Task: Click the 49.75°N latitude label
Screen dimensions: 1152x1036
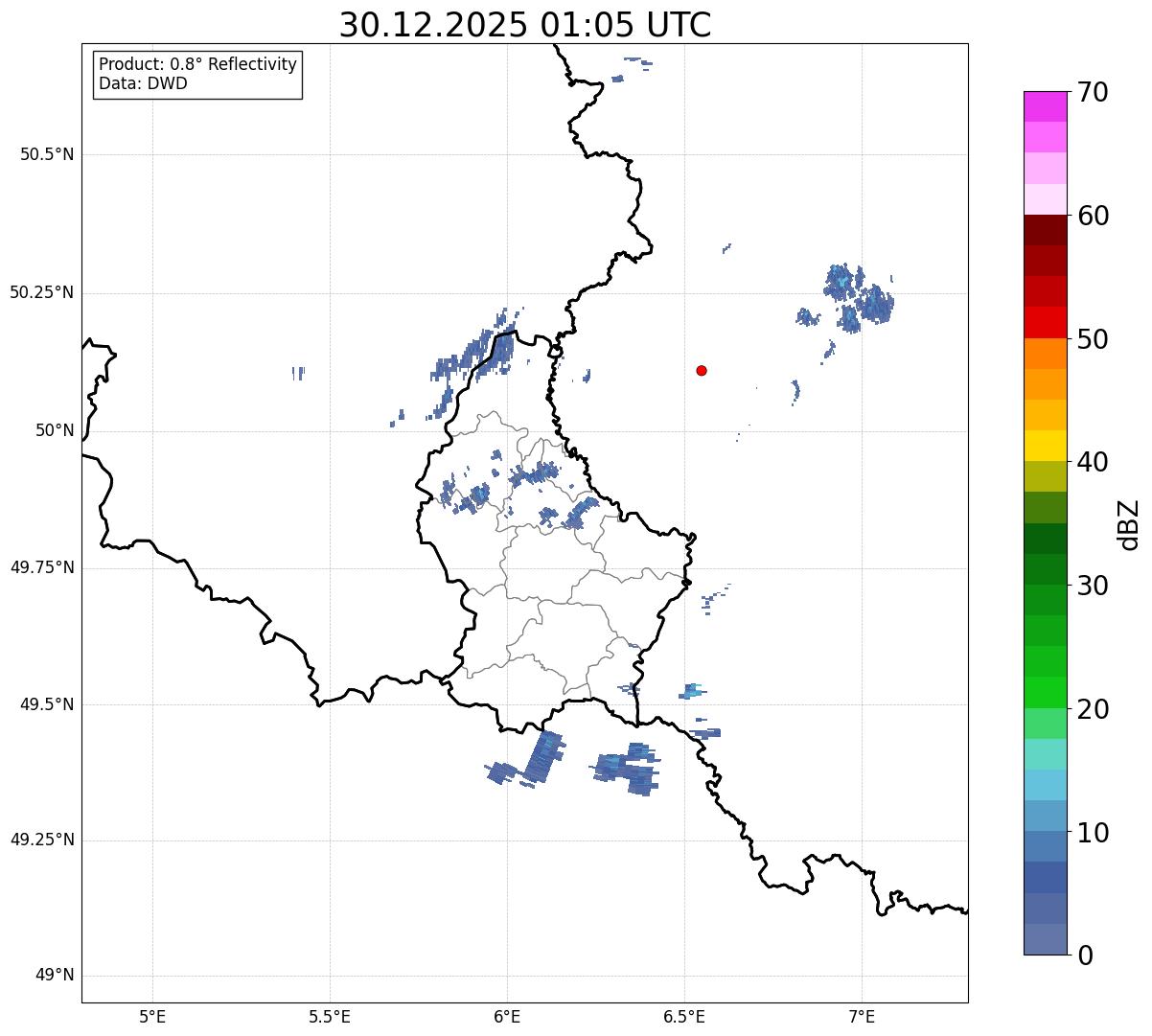Action: 42,567
